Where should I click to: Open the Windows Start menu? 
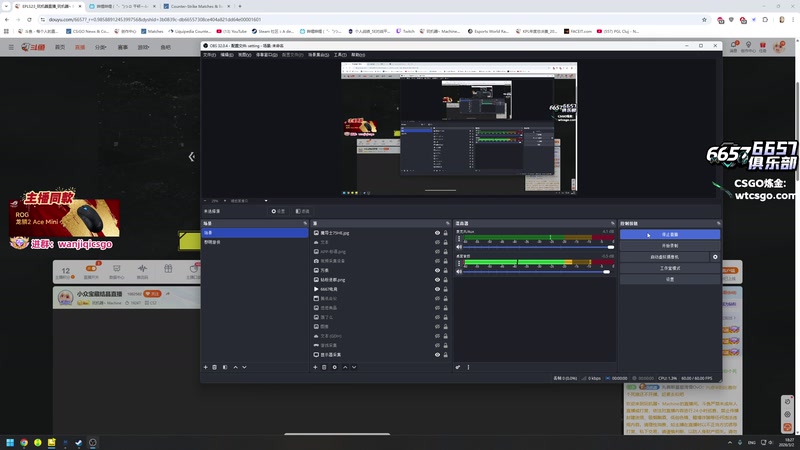10,442
